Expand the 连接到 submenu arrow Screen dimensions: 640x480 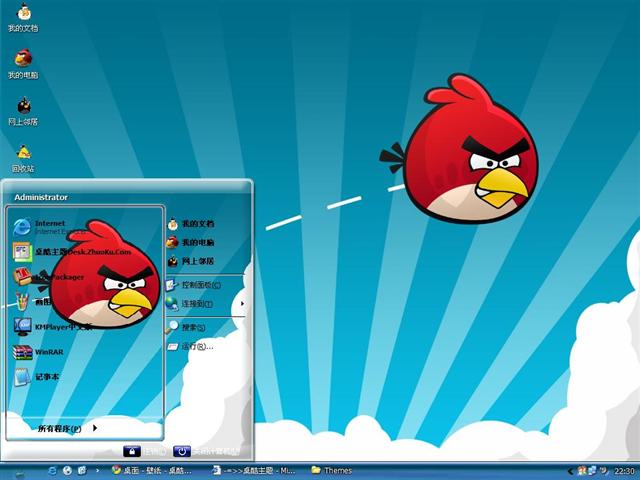point(242,304)
